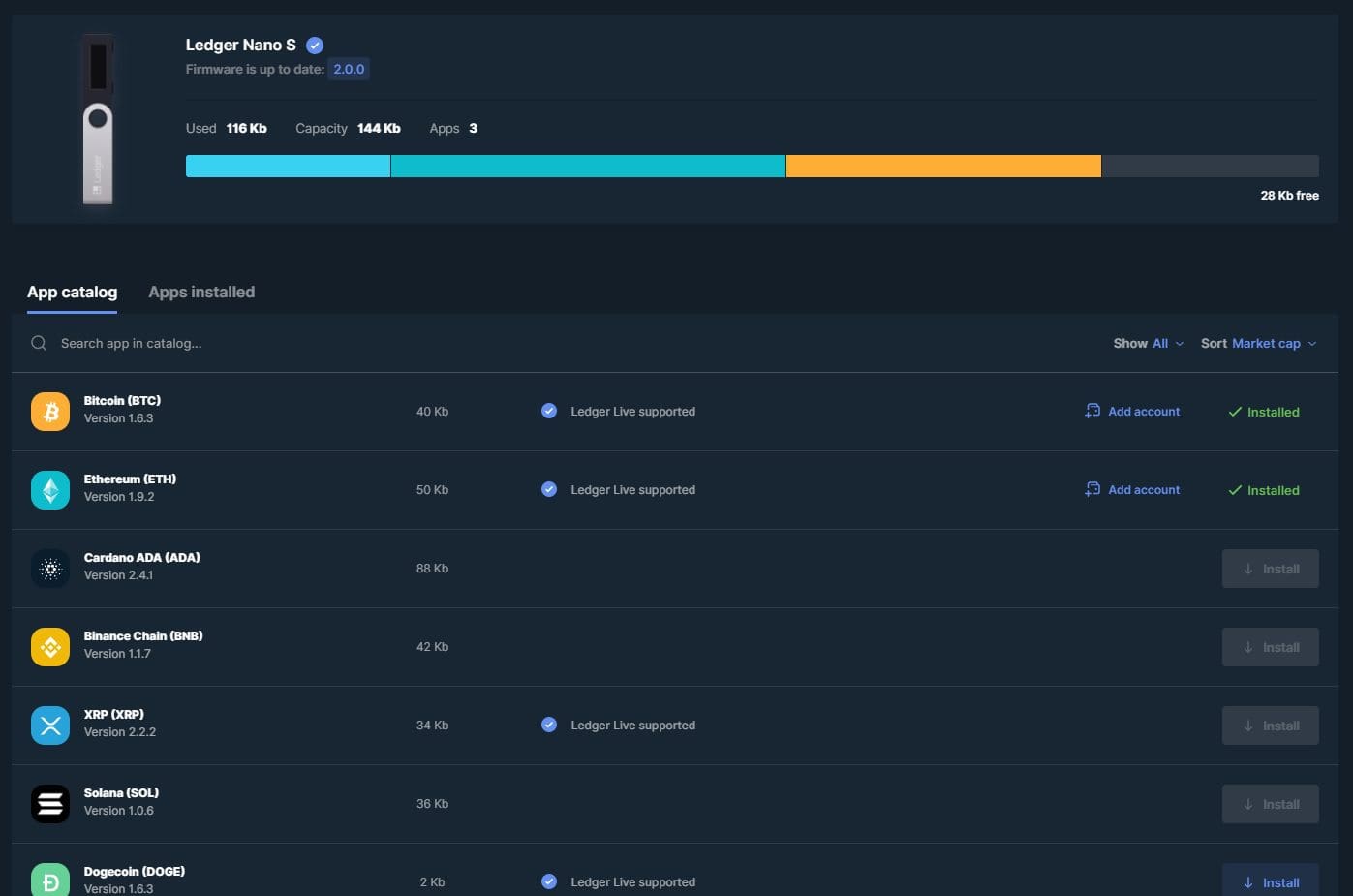The image size is (1353, 896).
Task: Click the 36 Kb size of Solana
Action: [x=432, y=804]
